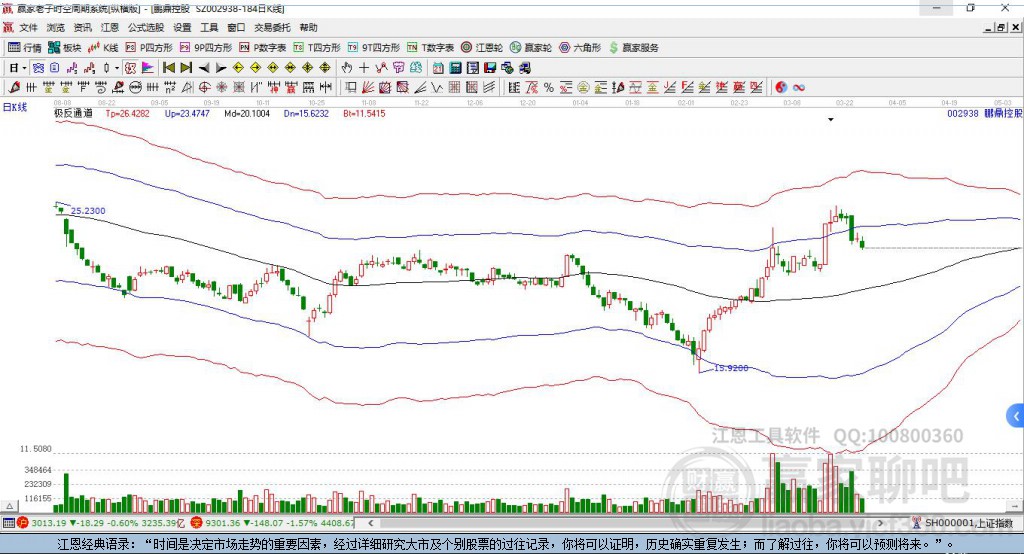1024x554 pixels.
Task: Toggle the highlighted blue grid chart mode
Action: tap(39, 67)
